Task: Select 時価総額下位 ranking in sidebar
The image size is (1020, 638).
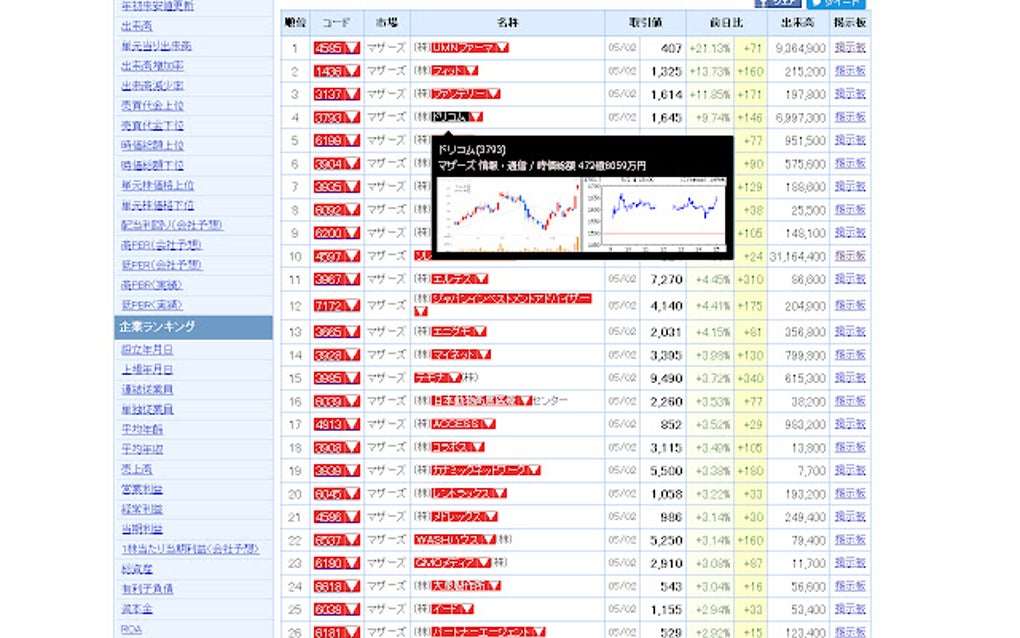Action: point(152,165)
